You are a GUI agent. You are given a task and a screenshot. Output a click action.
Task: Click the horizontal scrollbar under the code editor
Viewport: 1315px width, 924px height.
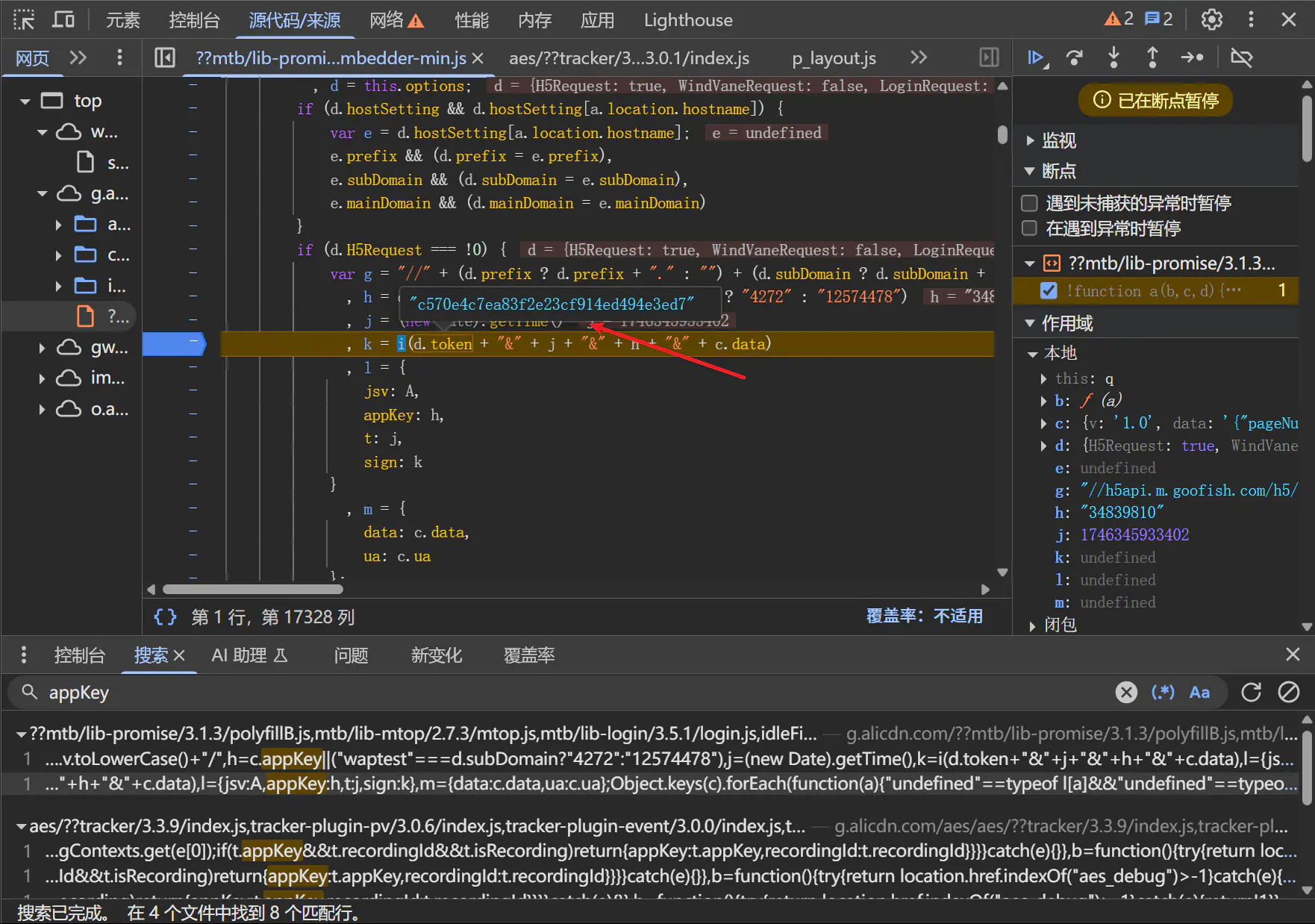(x=254, y=590)
